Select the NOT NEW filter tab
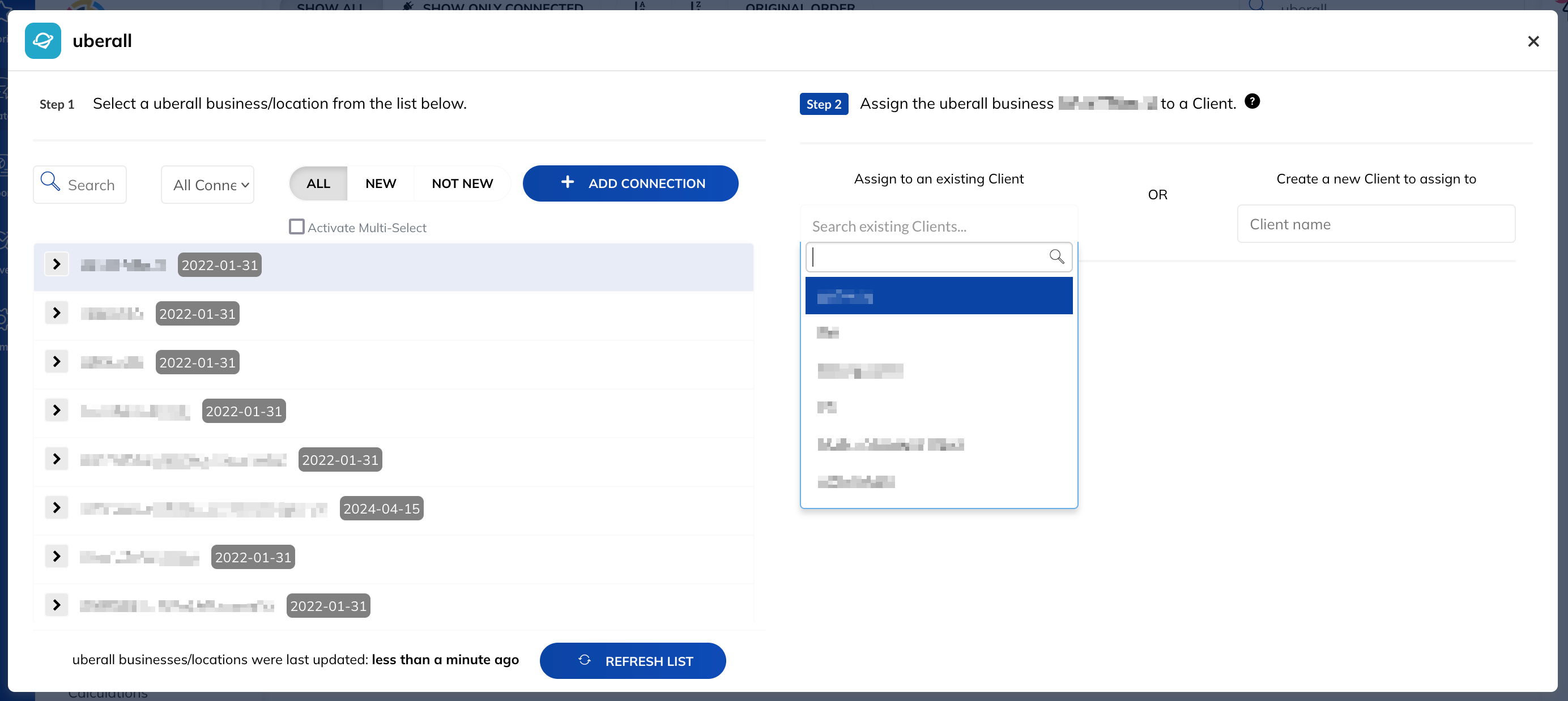 coord(462,184)
